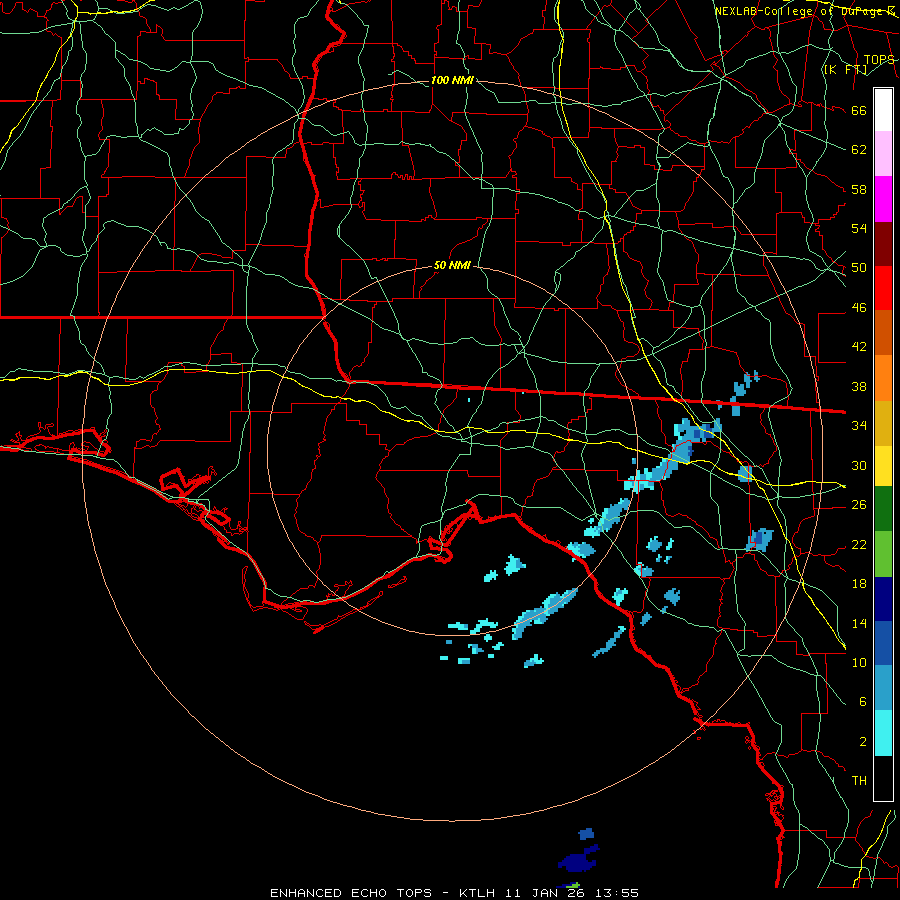Click the '2' legend value

862,742
